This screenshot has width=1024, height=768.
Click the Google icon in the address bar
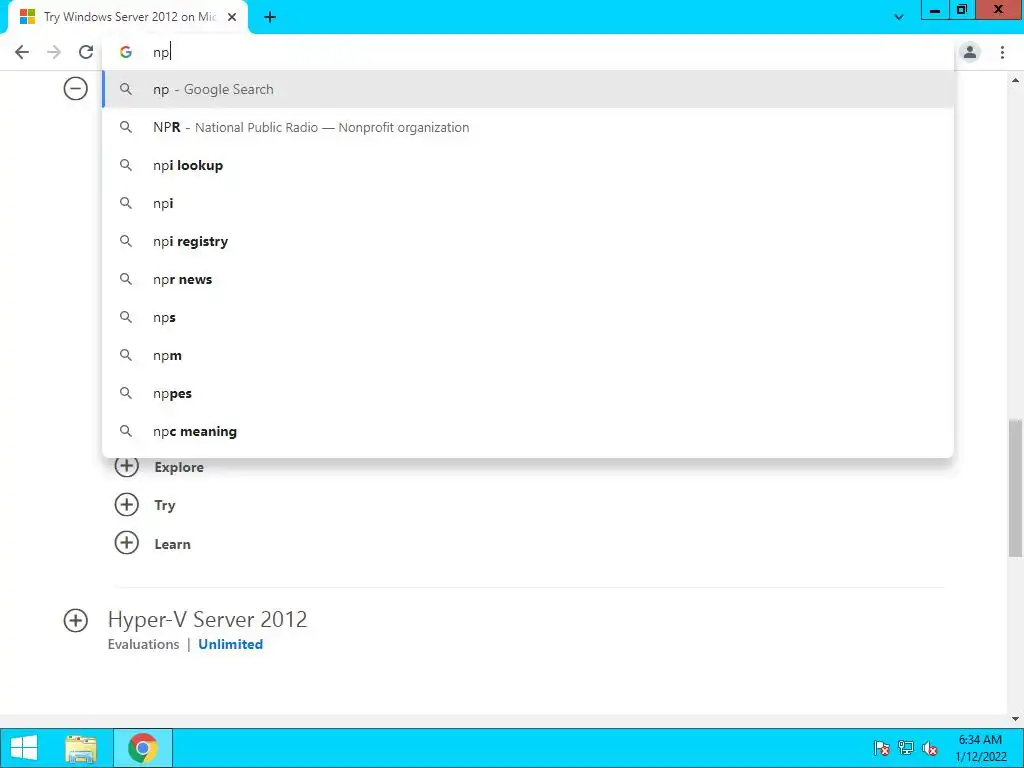[125, 52]
